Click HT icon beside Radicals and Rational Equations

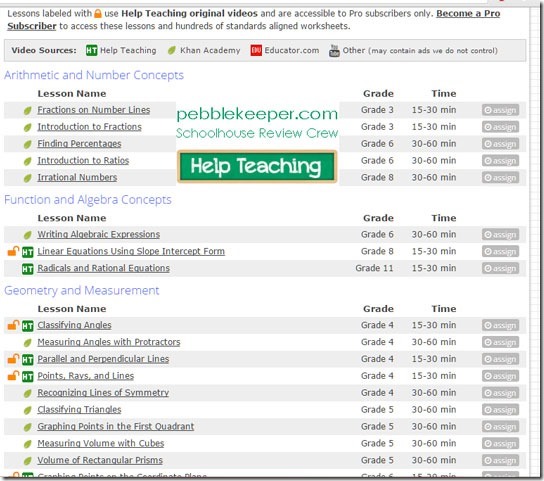tap(28, 269)
